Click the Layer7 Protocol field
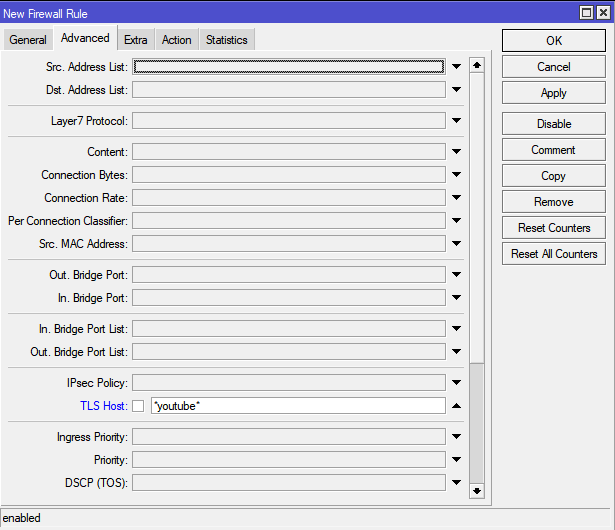 point(289,120)
